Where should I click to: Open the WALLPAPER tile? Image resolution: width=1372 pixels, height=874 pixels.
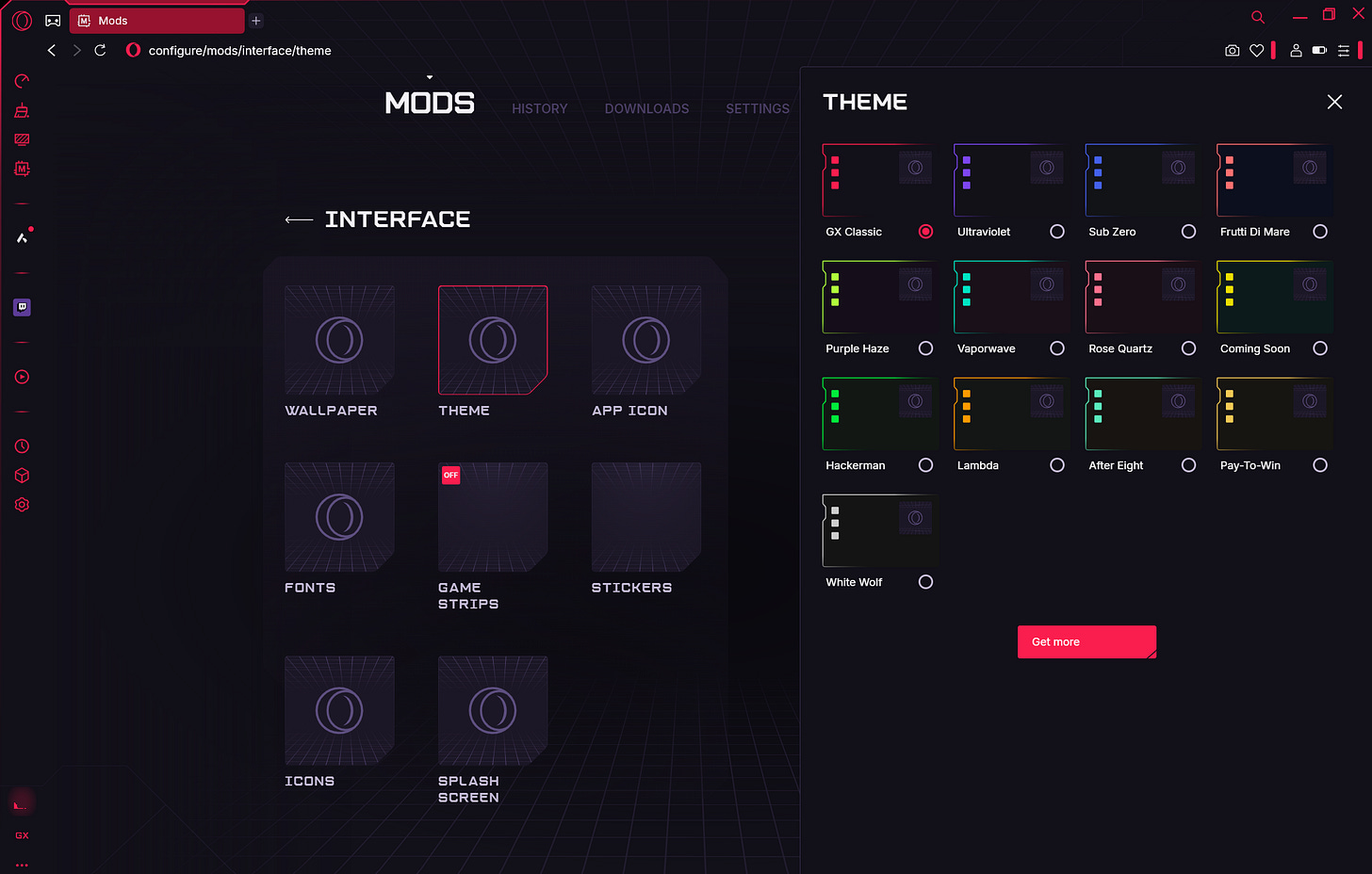(x=339, y=340)
